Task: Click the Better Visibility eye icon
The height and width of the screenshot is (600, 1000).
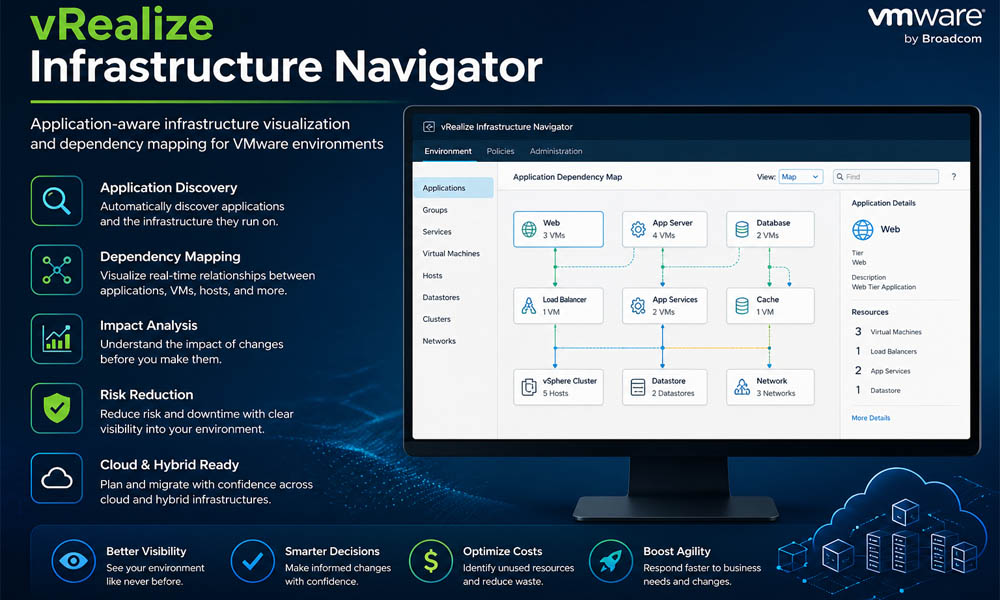Action: (73, 562)
